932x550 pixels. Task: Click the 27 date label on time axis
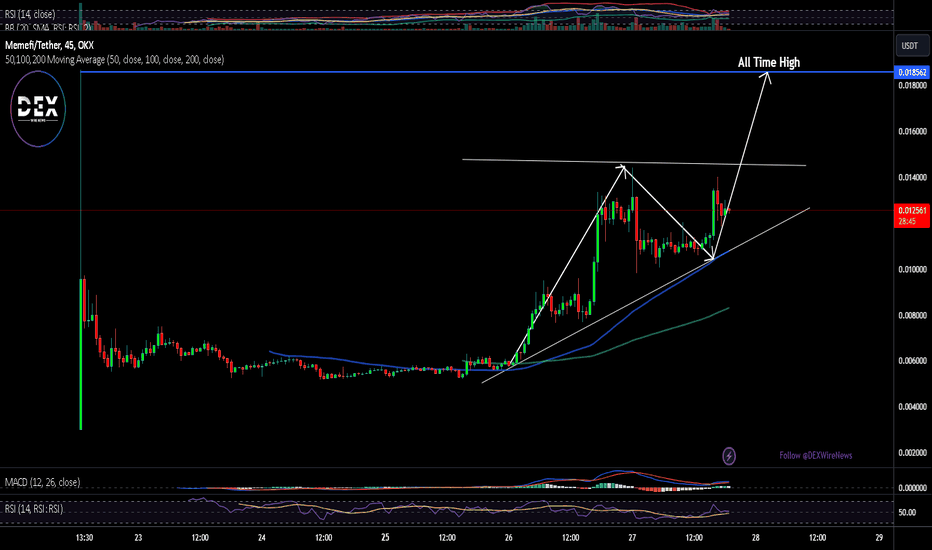[632, 538]
